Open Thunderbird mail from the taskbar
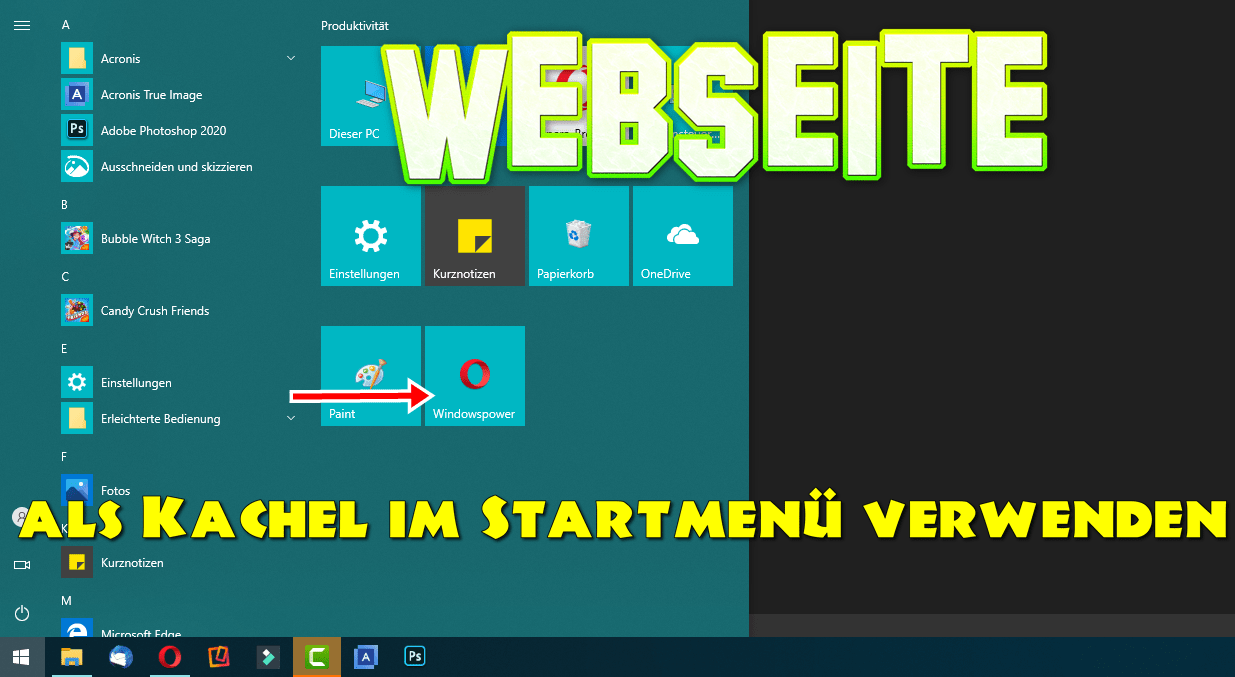1235x677 pixels. [x=121, y=657]
